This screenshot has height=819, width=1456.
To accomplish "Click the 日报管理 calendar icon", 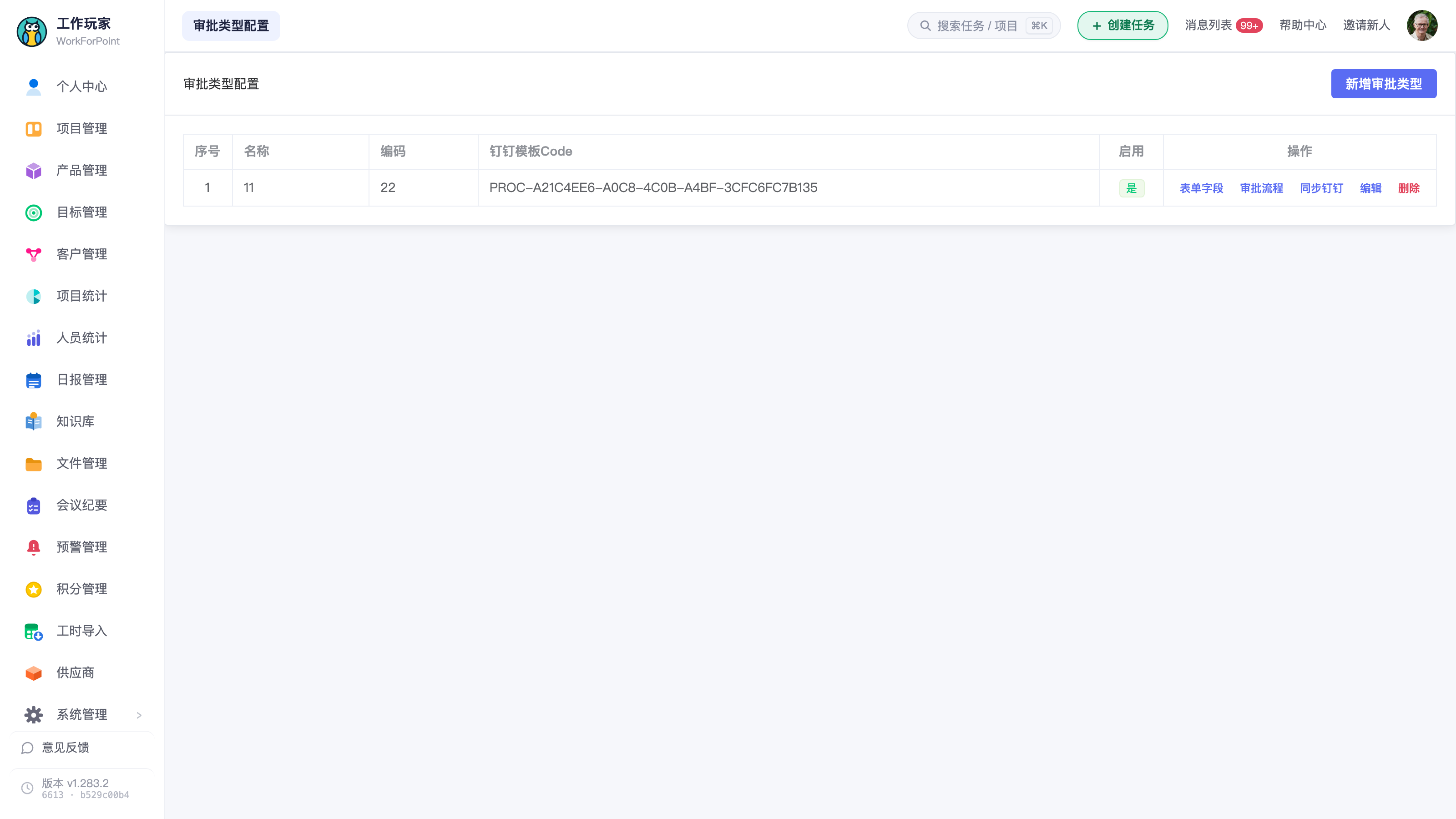I will pos(33,380).
